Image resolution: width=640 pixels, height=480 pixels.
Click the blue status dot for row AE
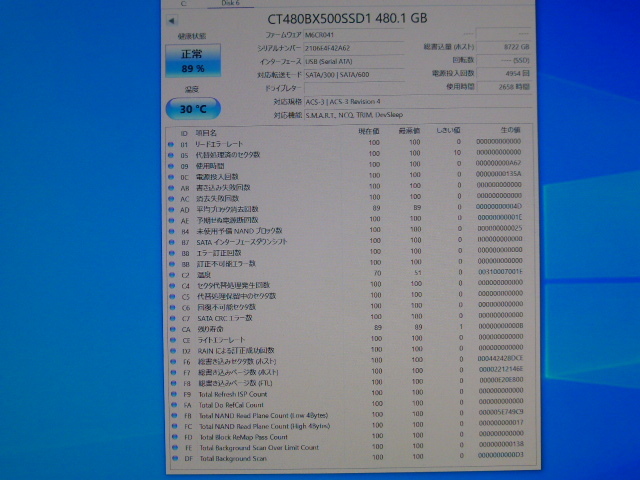[x=172, y=221]
